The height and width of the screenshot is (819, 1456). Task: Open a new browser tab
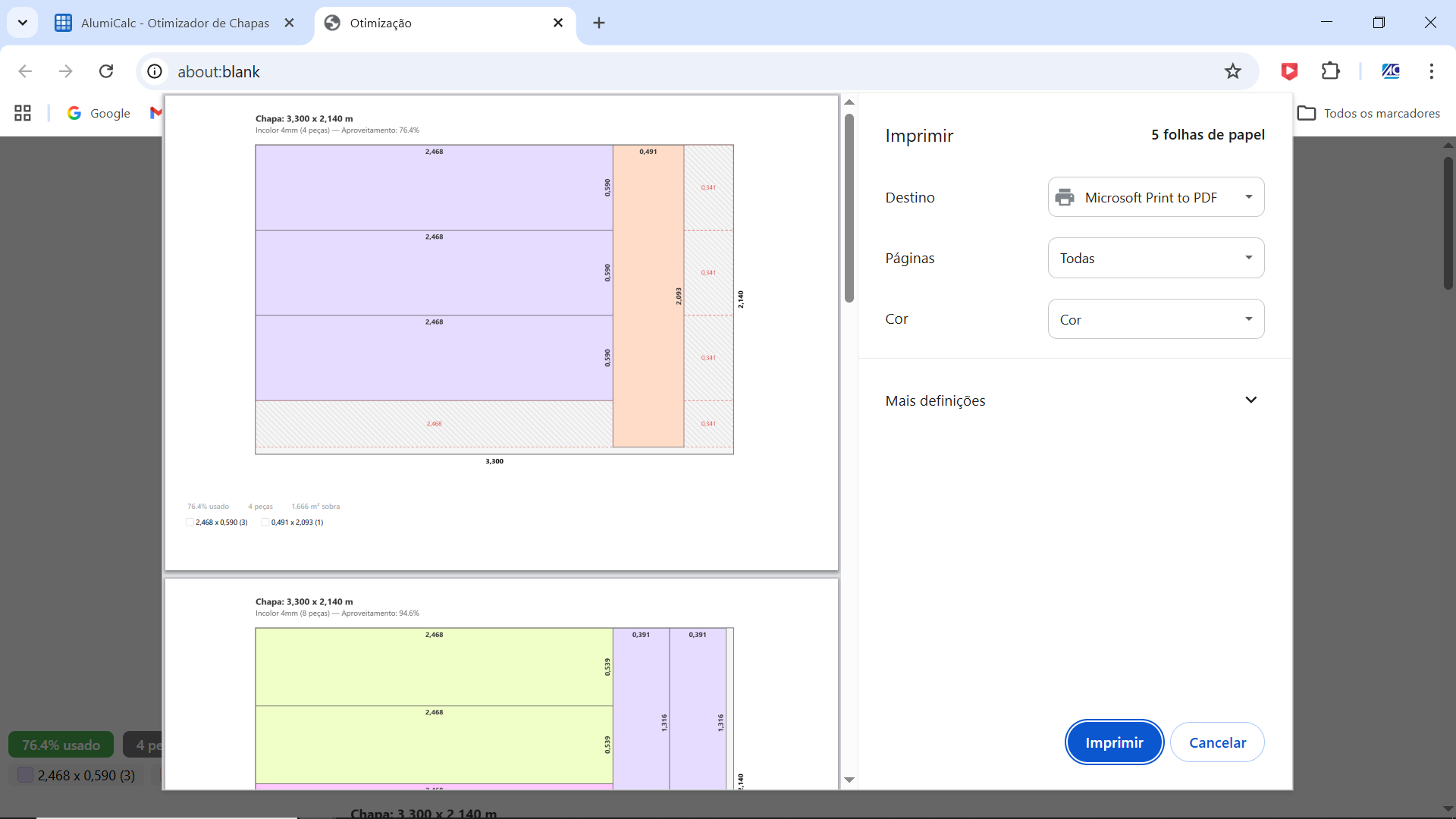tap(599, 23)
